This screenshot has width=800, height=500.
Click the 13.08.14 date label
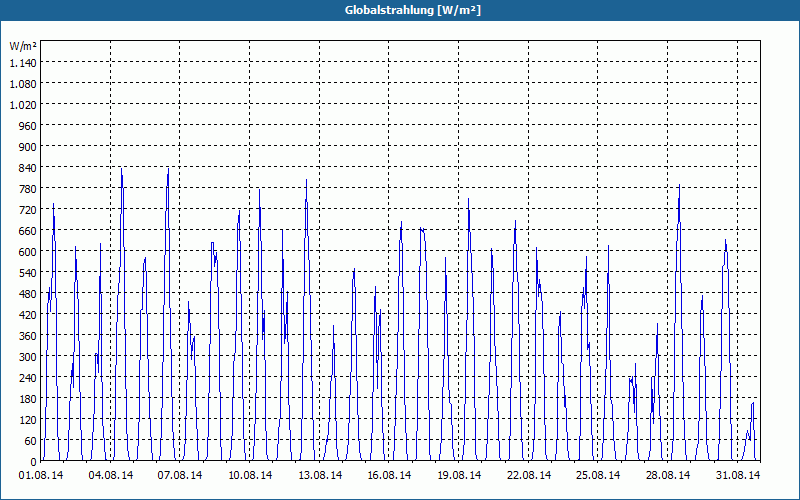(320, 475)
